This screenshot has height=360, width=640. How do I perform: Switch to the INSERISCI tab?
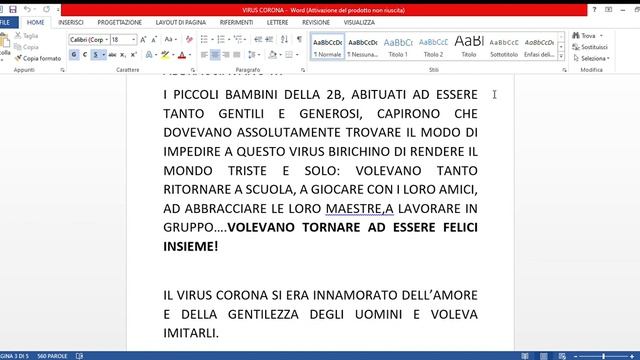pos(71,22)
